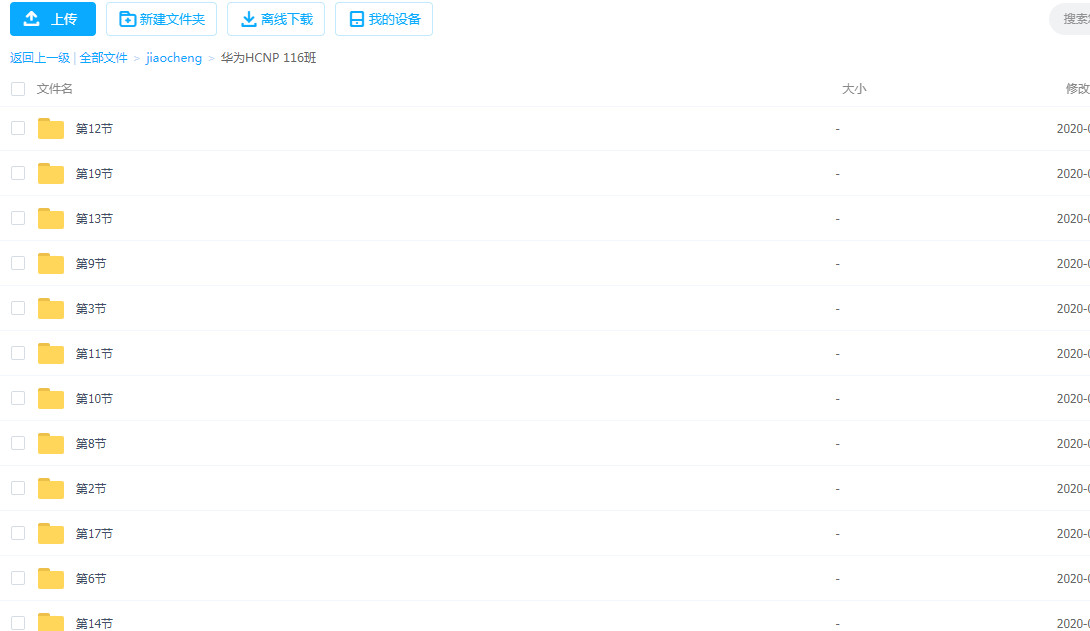Viewport: 1090px width, 631px height.
Task: Open folder name 第13节
Action: click(x=94, y=219)
